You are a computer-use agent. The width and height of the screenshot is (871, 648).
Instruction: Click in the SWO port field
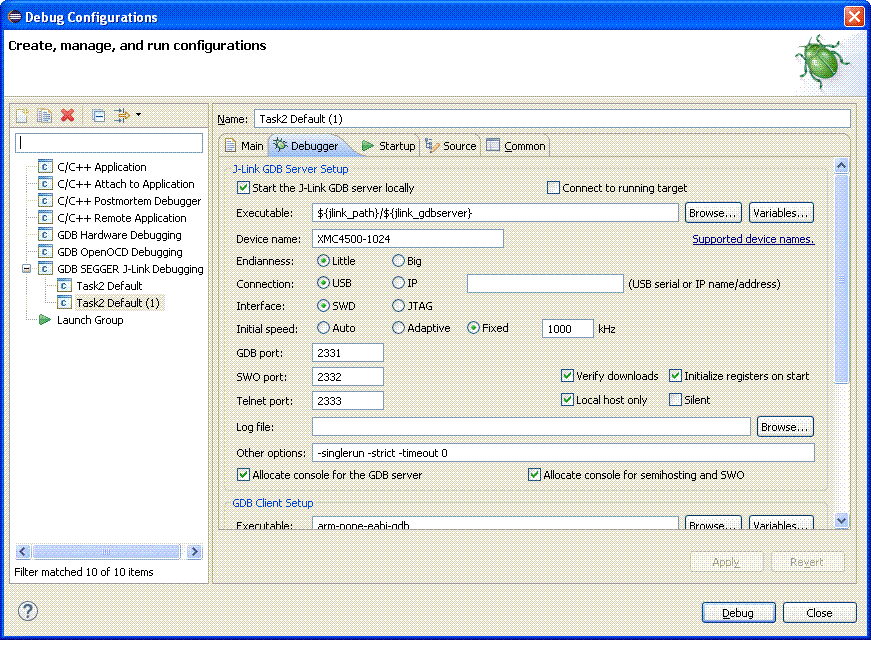348,376
